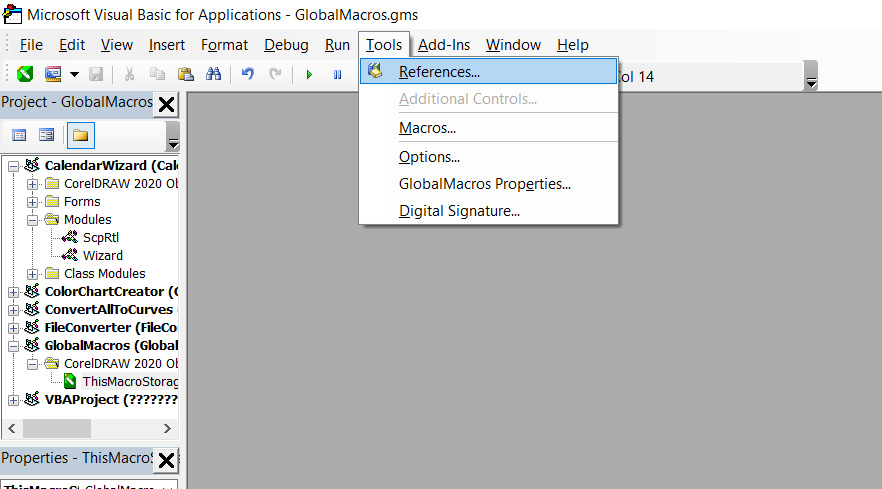This screenshot has height=489, width=882.
Task: Click the View CorelDRAW toolbar icon
Action: click(x=25, y=74)
